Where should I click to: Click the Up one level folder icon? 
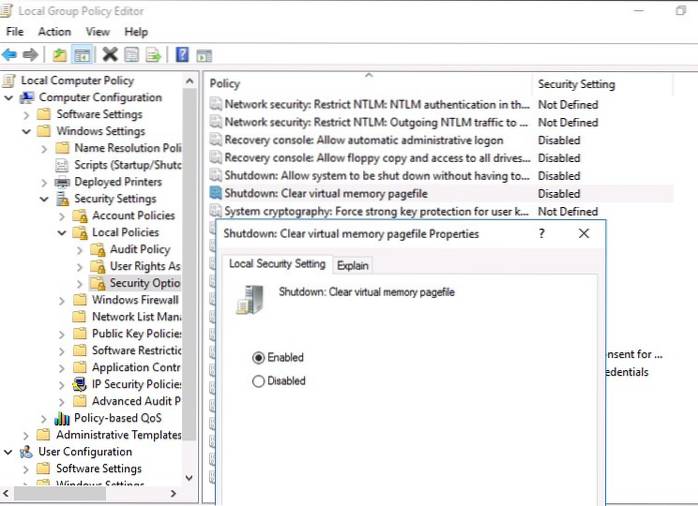pyautogui.click(x=59, y=54)
